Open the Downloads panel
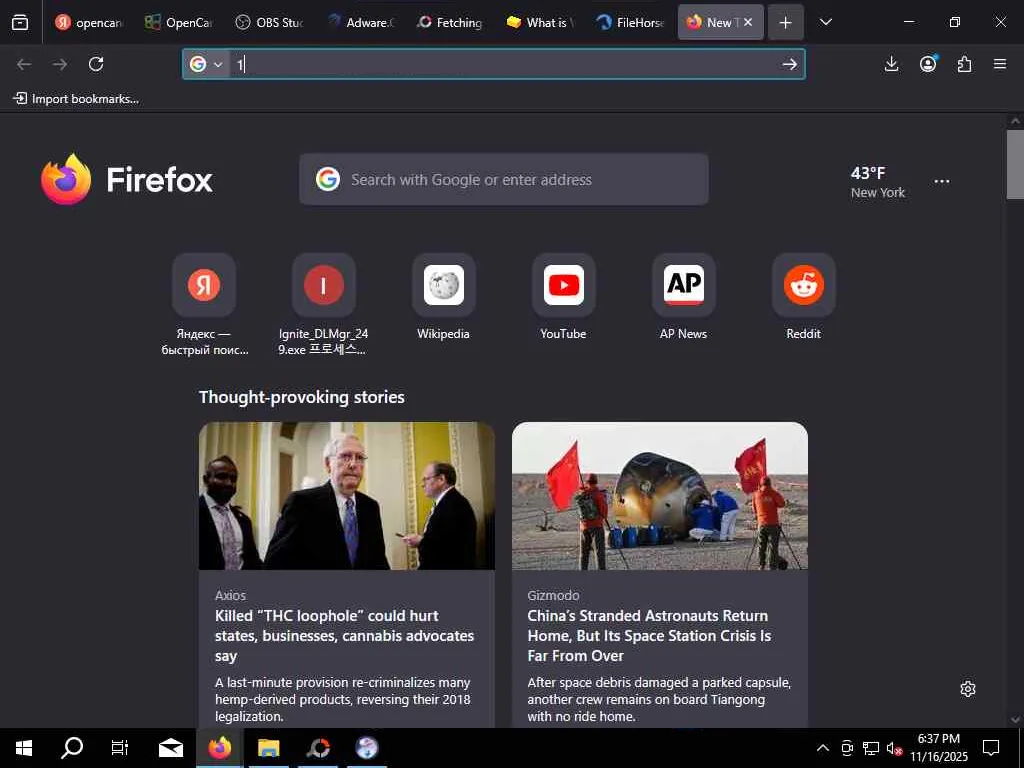This screenshot has width=1024, height=768. coord(891,64)
